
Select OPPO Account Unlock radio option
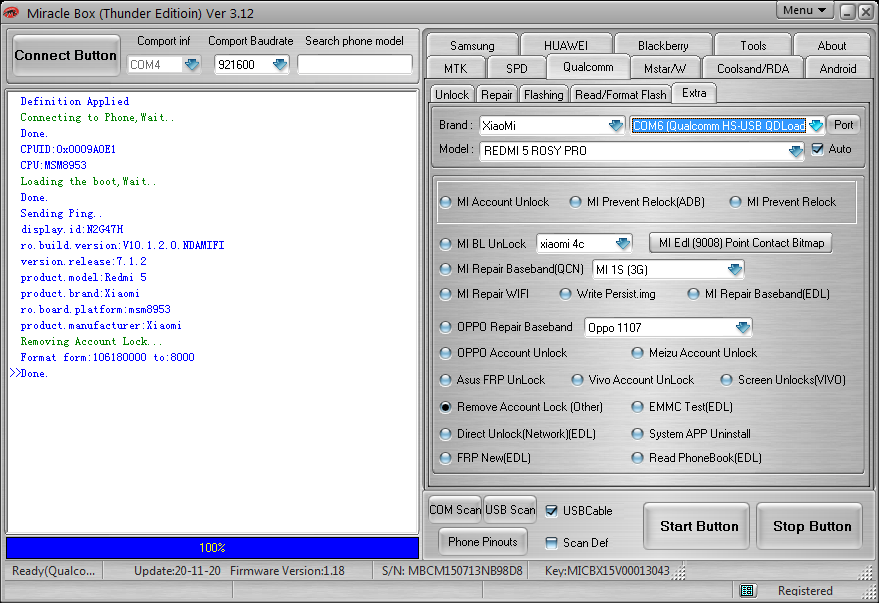click(x=446, y=353)
